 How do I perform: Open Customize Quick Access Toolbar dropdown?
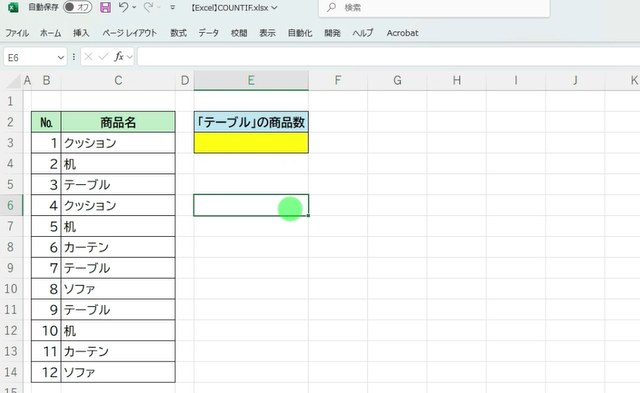(173, 7)
